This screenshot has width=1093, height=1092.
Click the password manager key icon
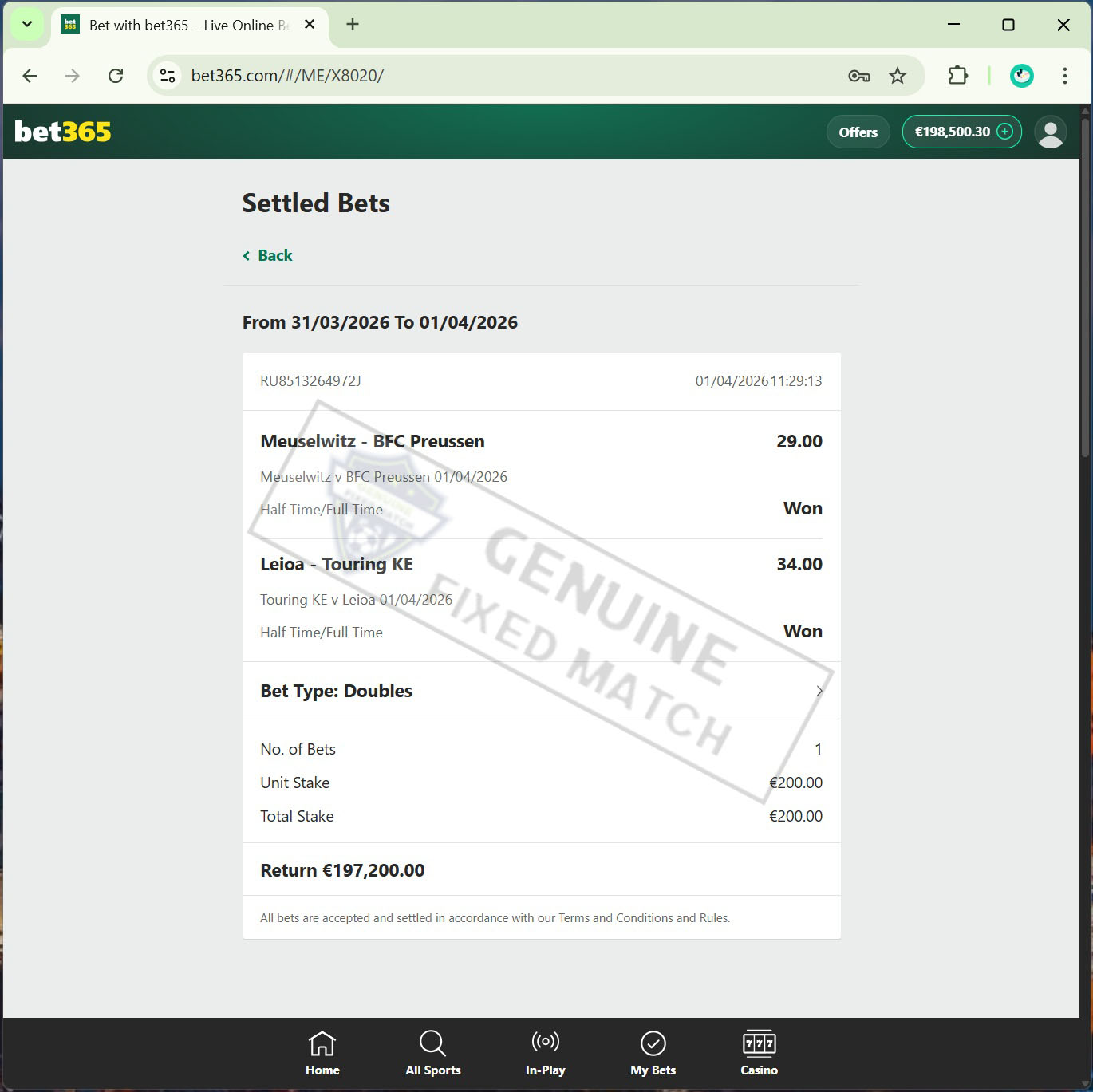(858, 76)
